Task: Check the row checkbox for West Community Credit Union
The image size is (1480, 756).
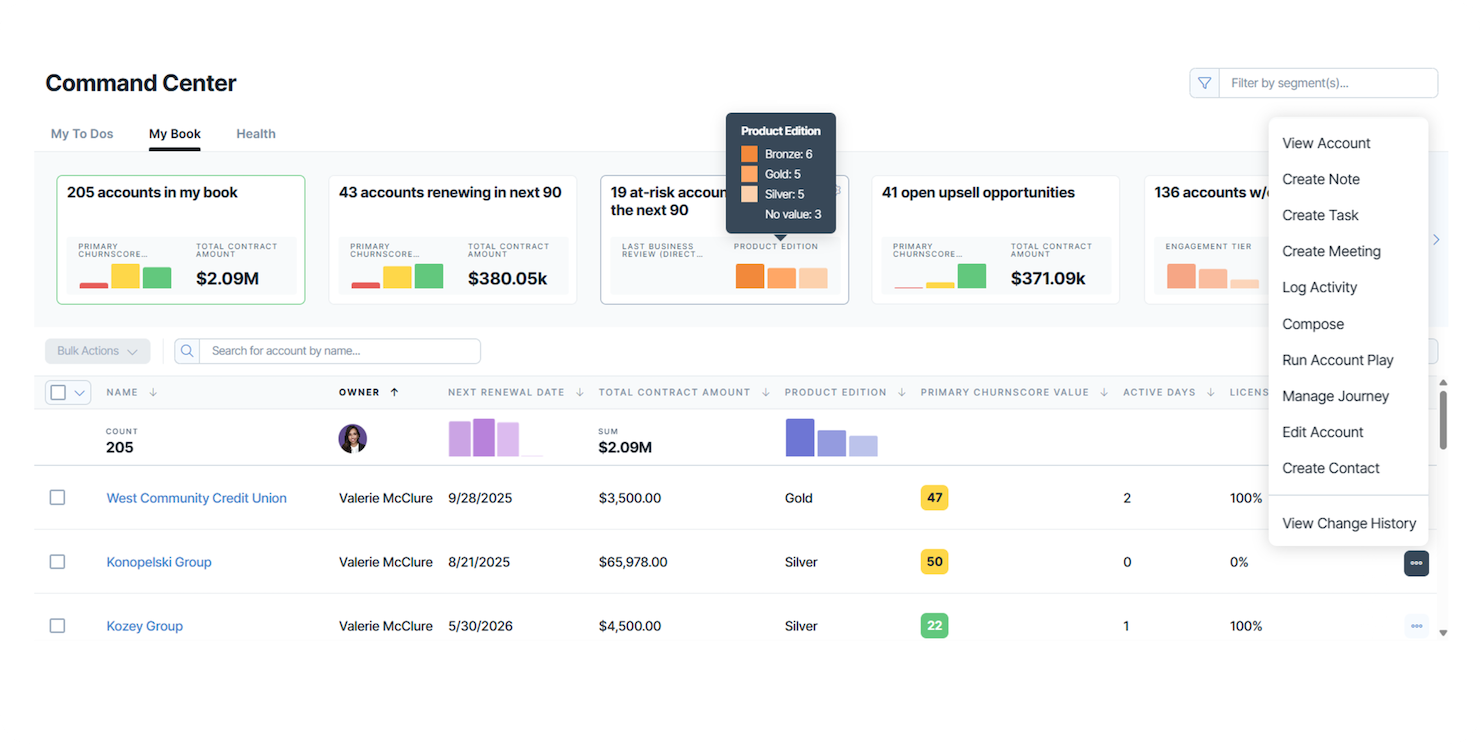Action: click(x=57, y=497)
